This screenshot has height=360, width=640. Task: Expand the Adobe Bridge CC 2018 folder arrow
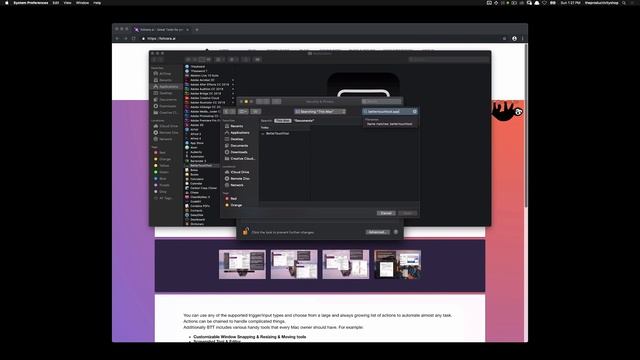(x=233, y=93)
